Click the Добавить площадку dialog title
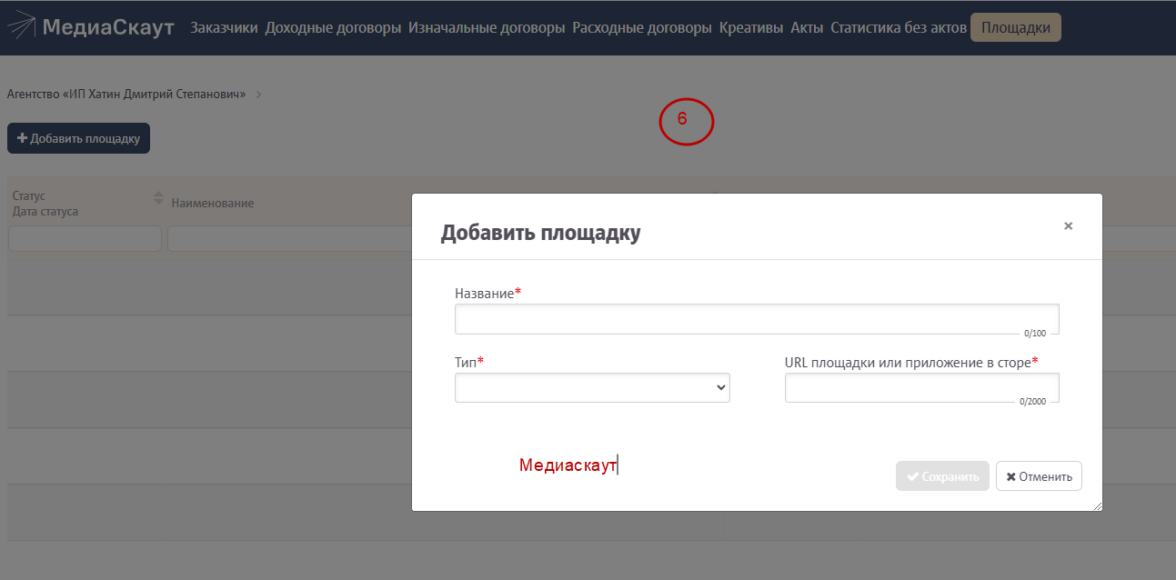Screen dimensions: 1176x580 (x=541, y=233)
